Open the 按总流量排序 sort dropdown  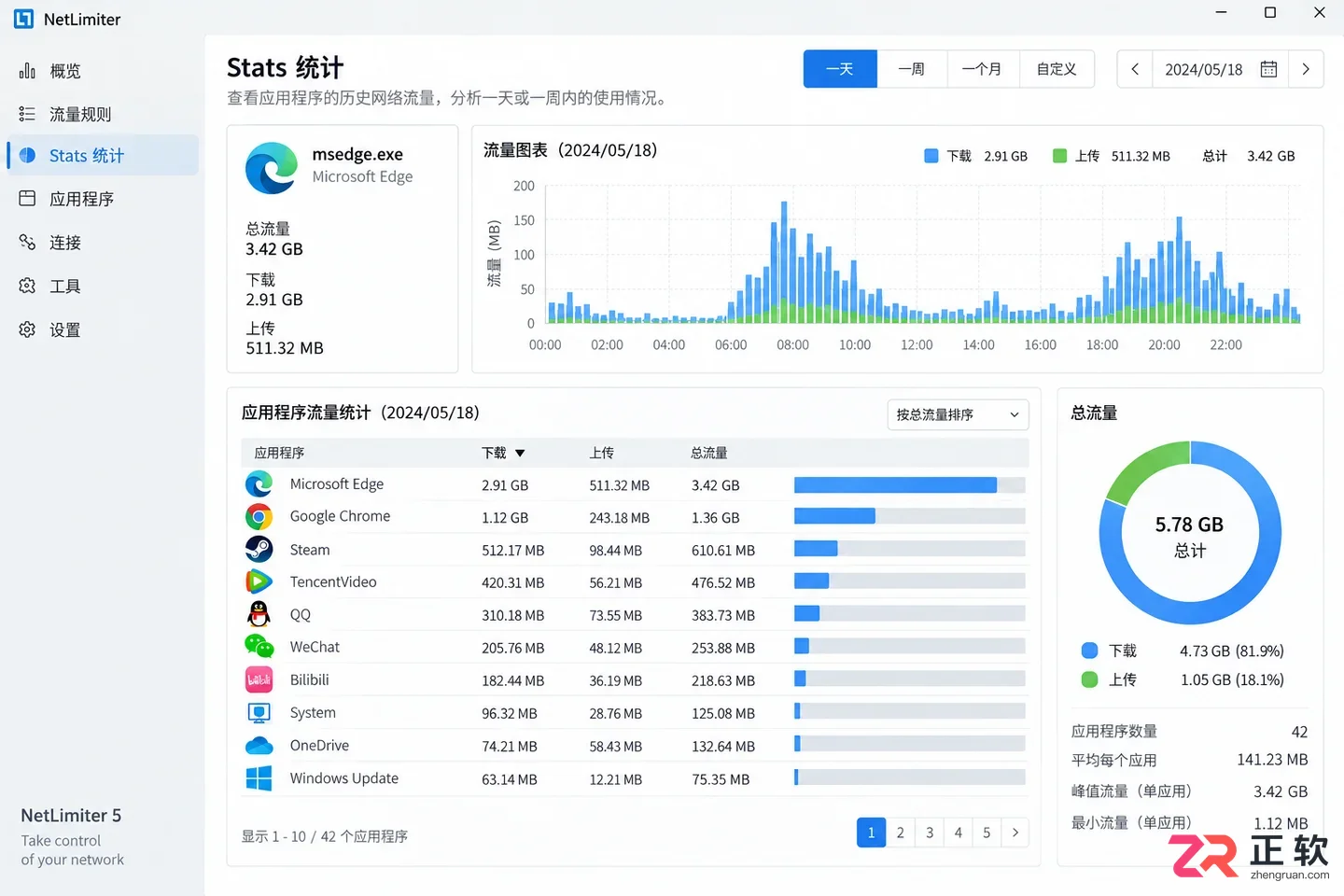coord(958,414)
